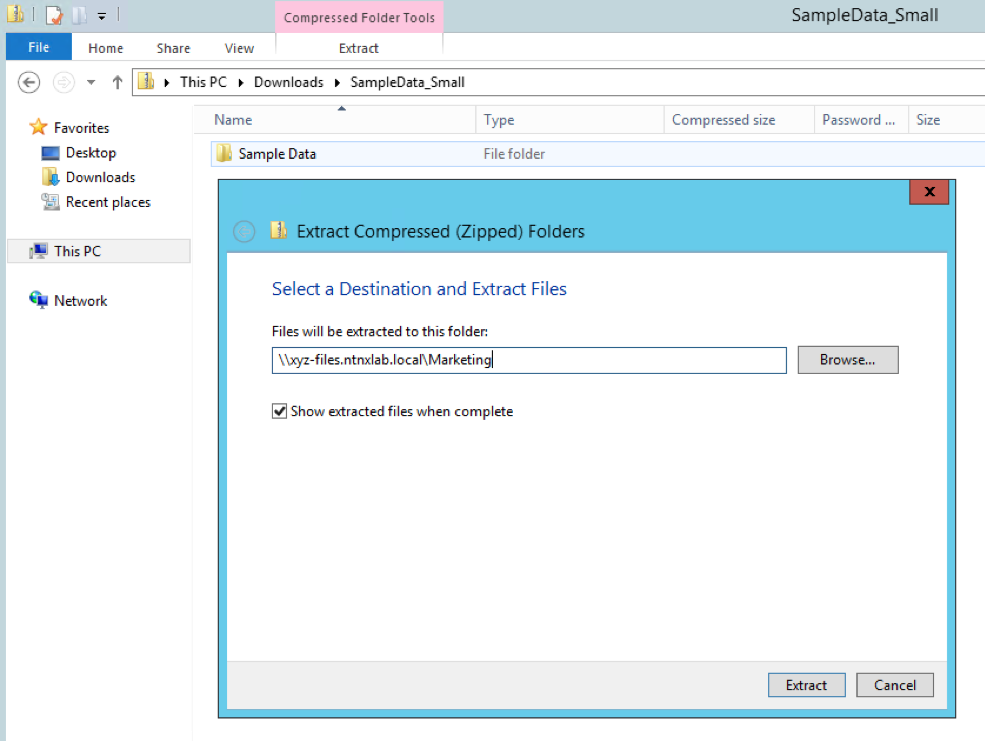Click the zip folder icon in address bar
This screenshot has width=985, height=741.
click(x=146, y=82)
